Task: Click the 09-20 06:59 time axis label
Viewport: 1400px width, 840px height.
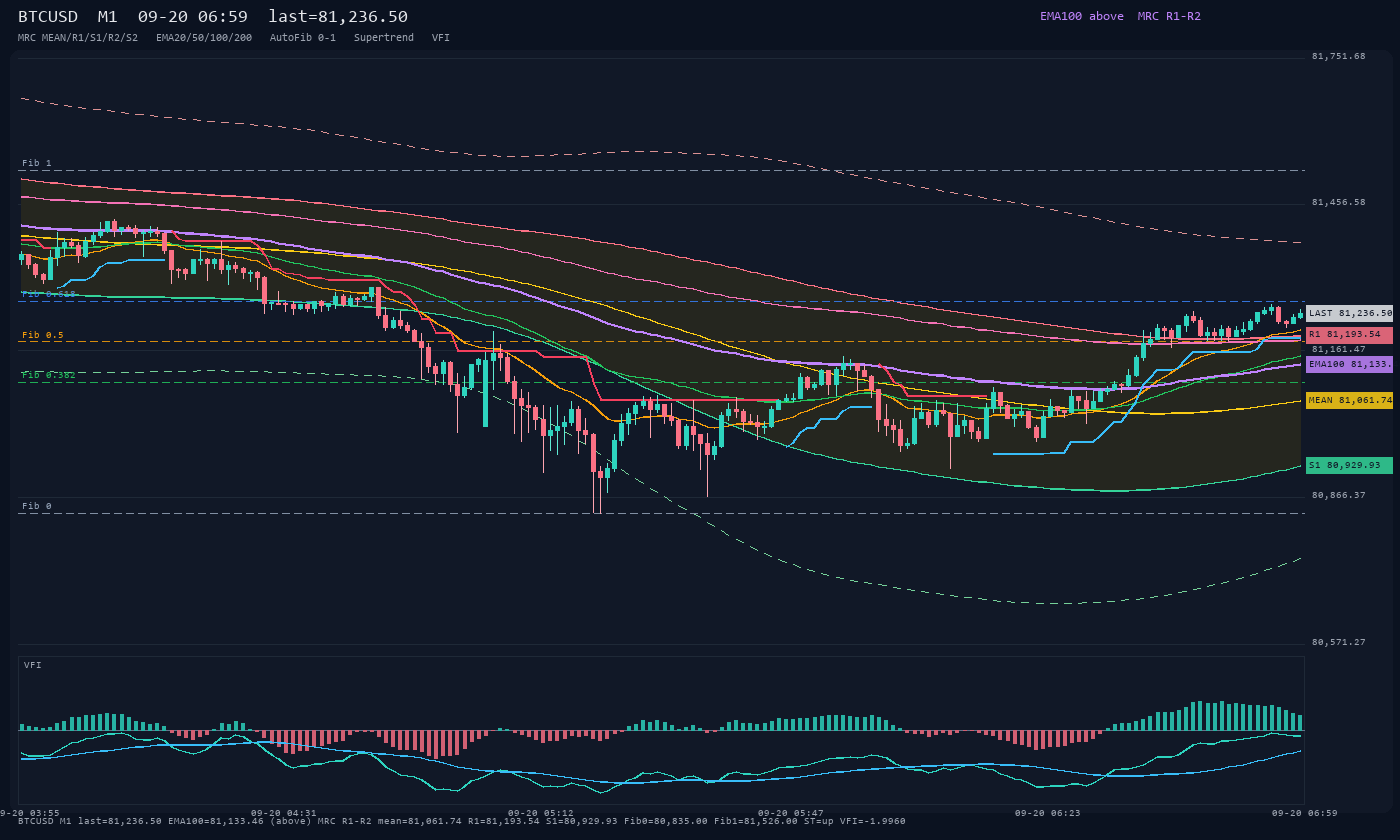Action: 1304,813
